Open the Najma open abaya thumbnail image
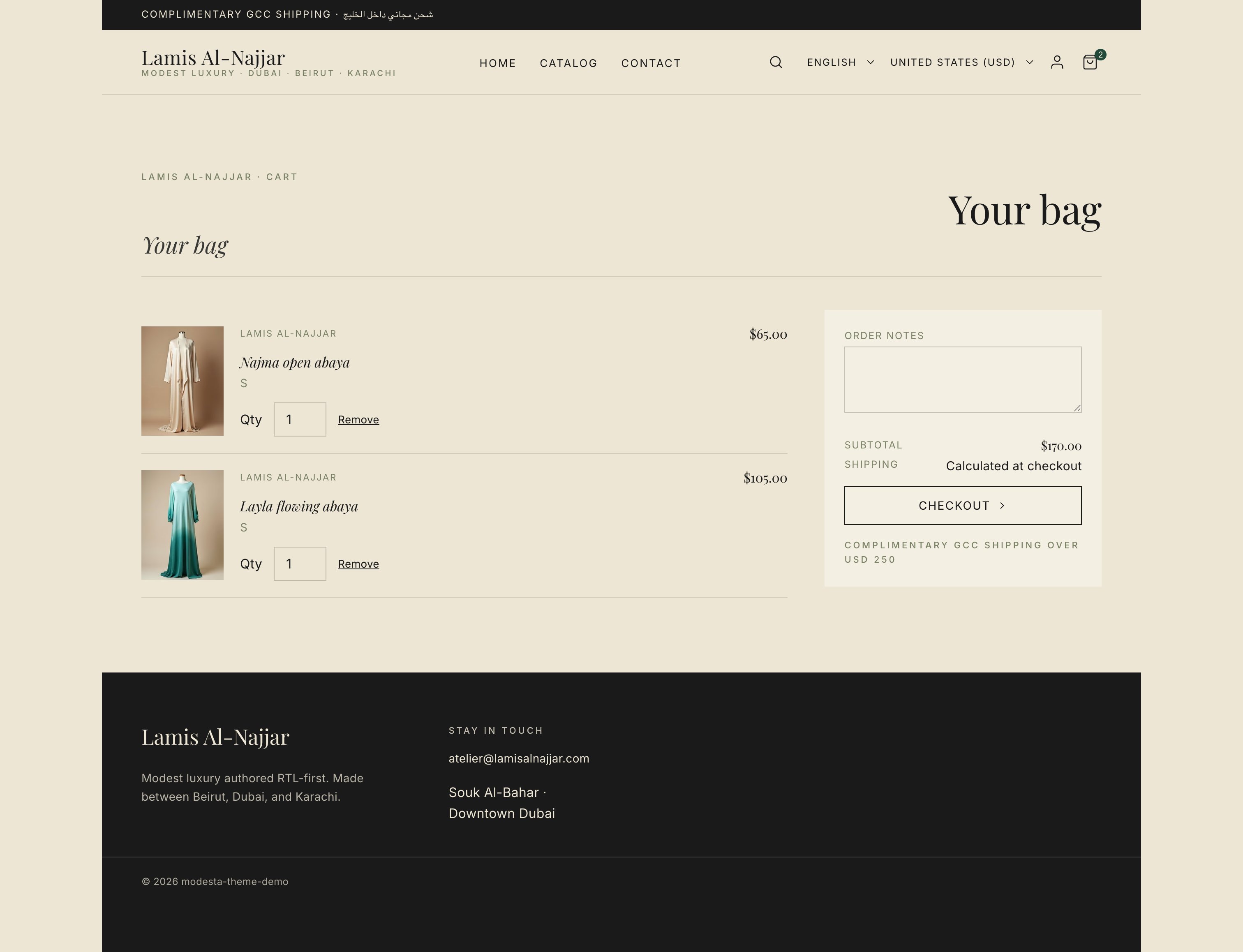Image resolution: width=1243 pixels, height=952 pixels. (183, 381)
